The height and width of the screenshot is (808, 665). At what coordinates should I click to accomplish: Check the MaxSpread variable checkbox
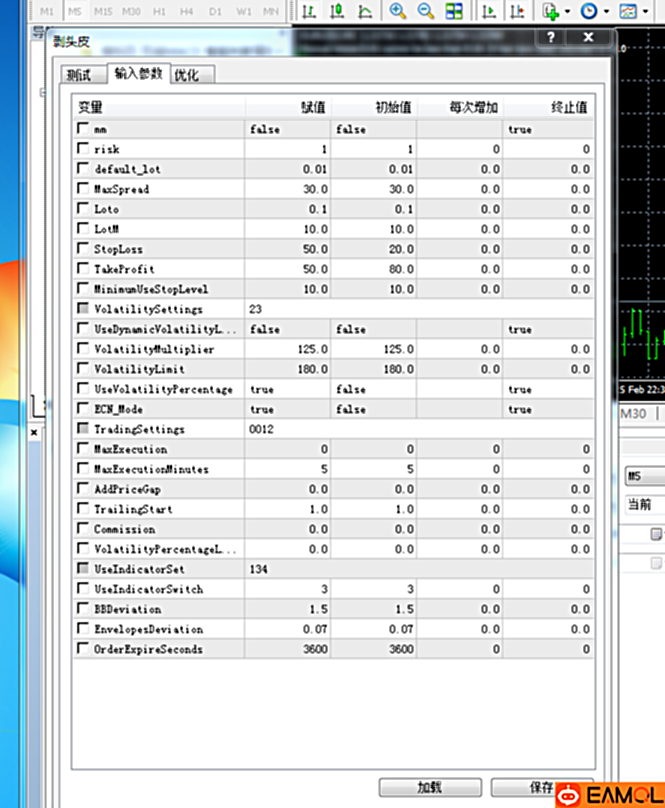pos(82,188)
